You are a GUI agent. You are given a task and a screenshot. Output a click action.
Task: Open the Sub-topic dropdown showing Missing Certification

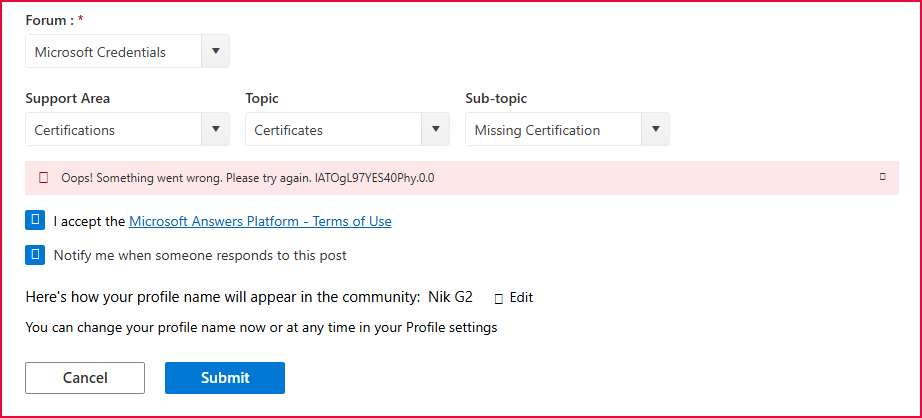(x=567, y=129)
